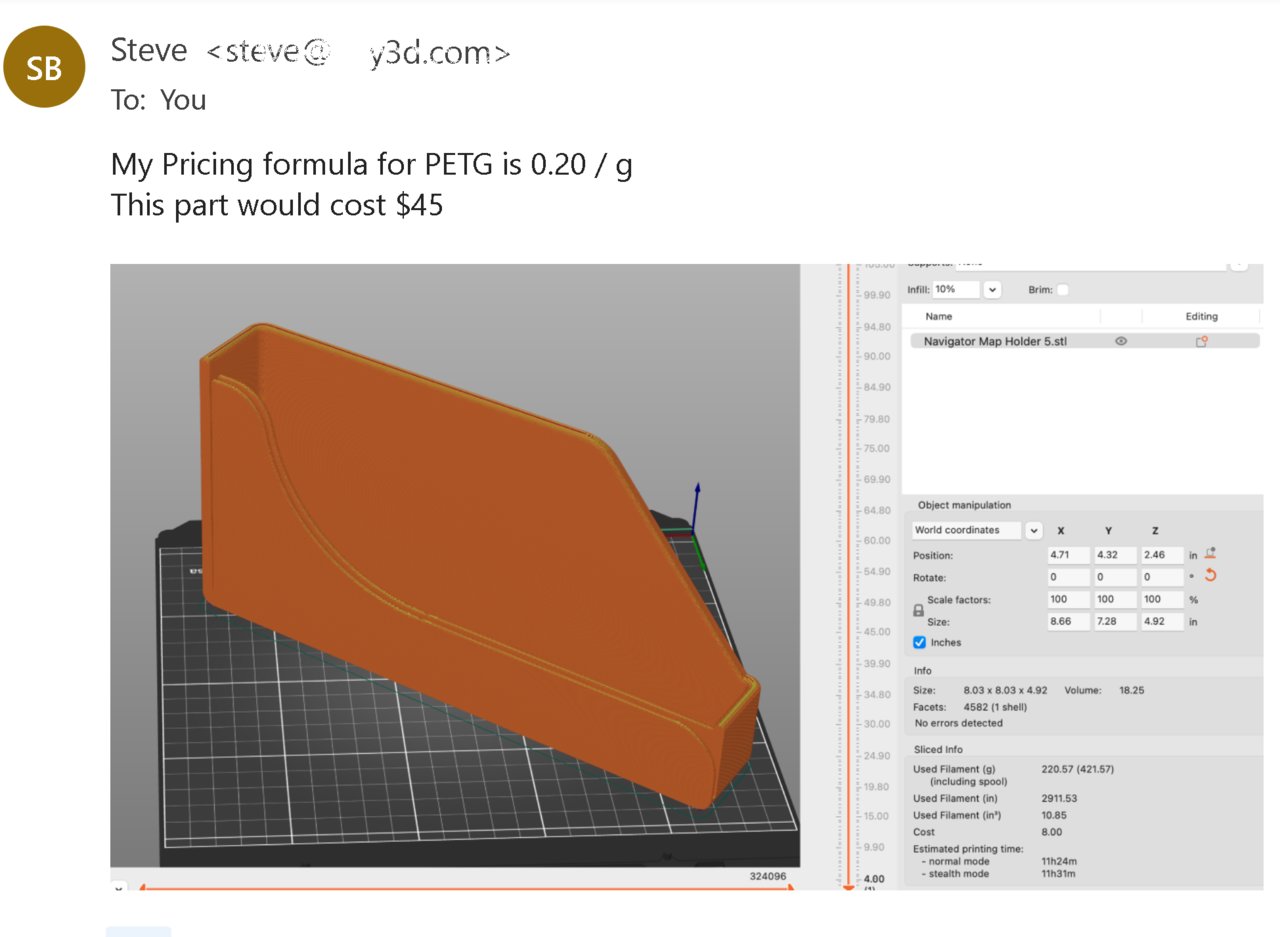Click the collapse arrow below the viewport
Viewport: 1280px width, 937px height.
119,888
